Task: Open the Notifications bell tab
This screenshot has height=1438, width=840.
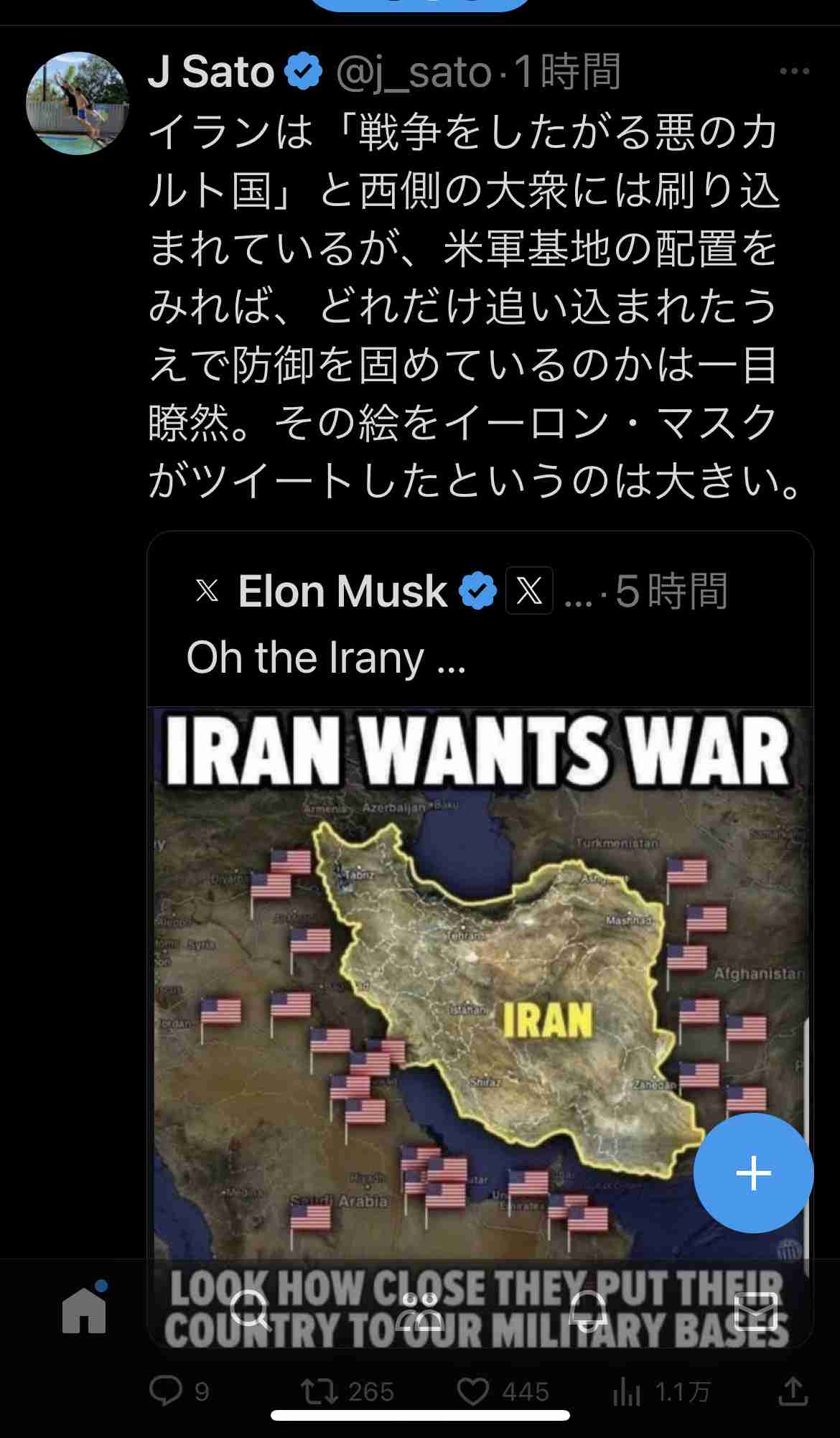Action: pos(588,1309)
